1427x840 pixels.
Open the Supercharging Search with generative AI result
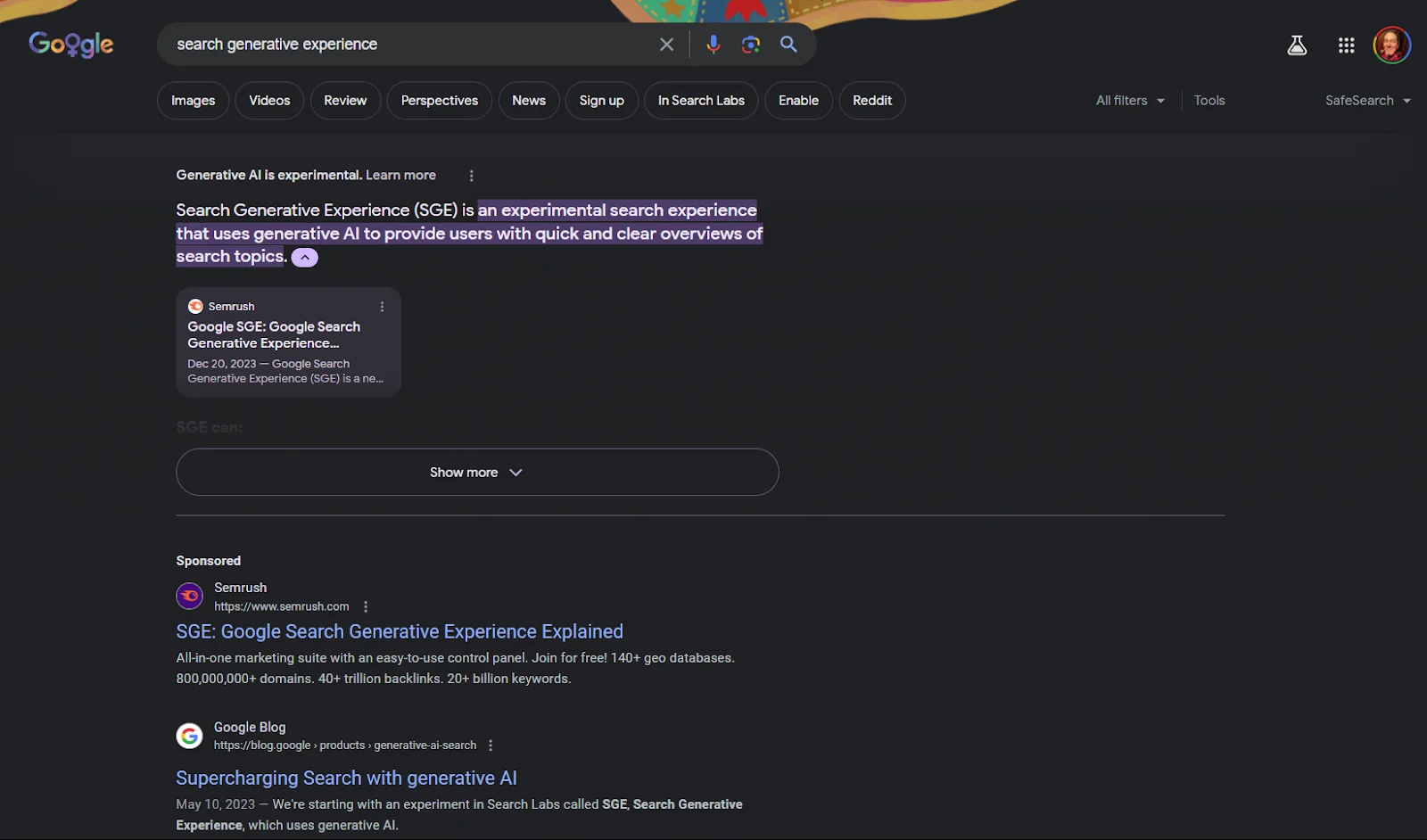point(346,778)
